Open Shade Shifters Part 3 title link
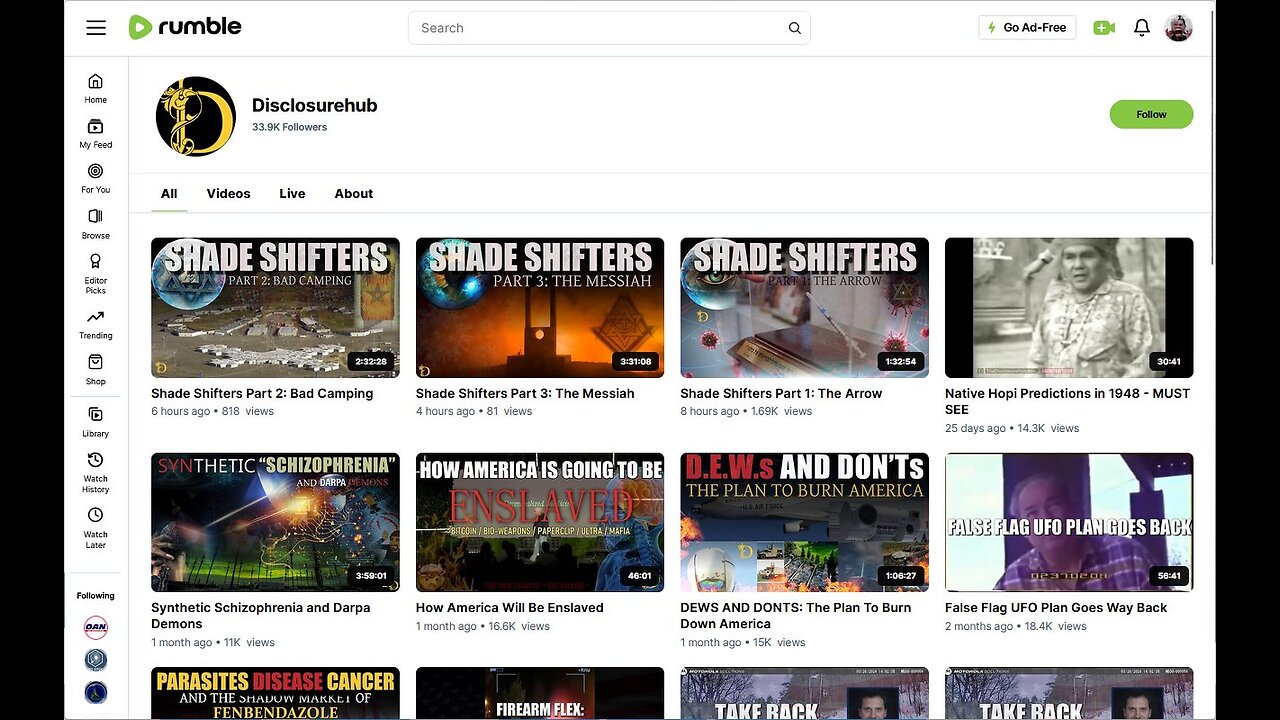This screenshot has height=720, width=1280. (525, 394)
